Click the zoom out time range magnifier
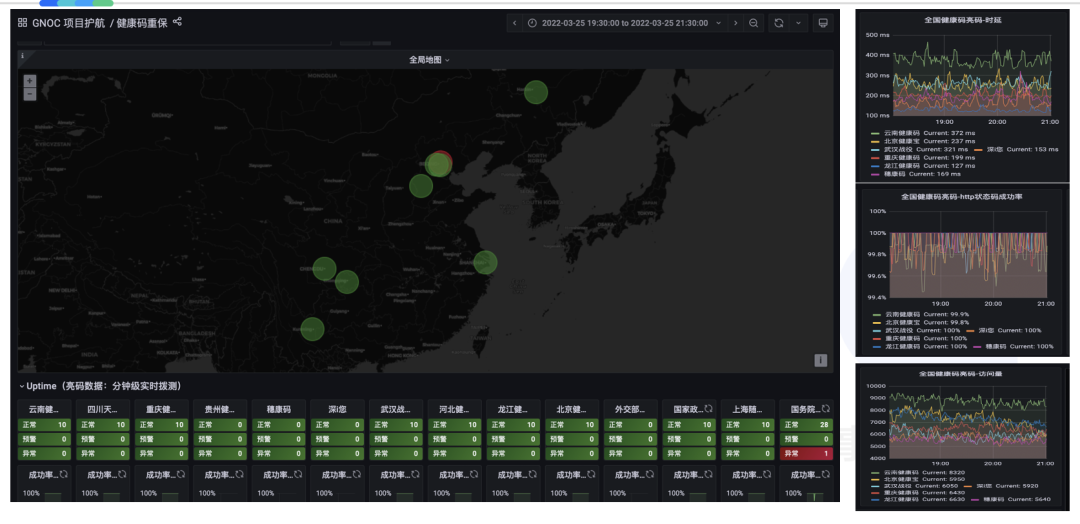The width and height of the screenshot is (1080, 524). click(x=754, y=23)
